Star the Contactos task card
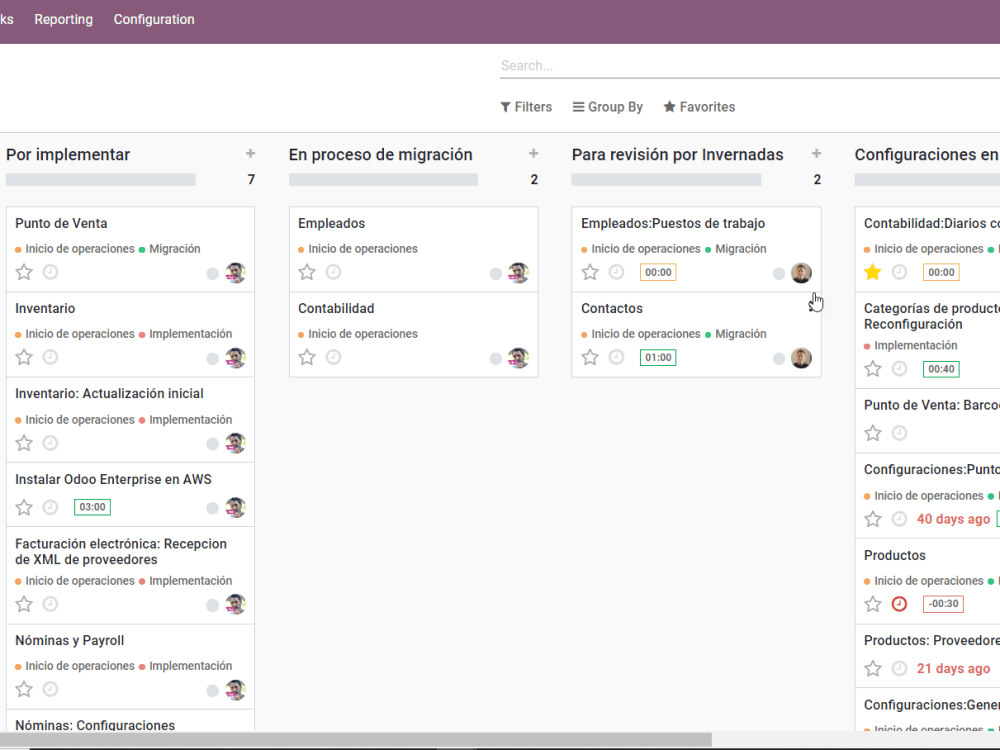The image size is (1000, 750). (x=590, y=357)
